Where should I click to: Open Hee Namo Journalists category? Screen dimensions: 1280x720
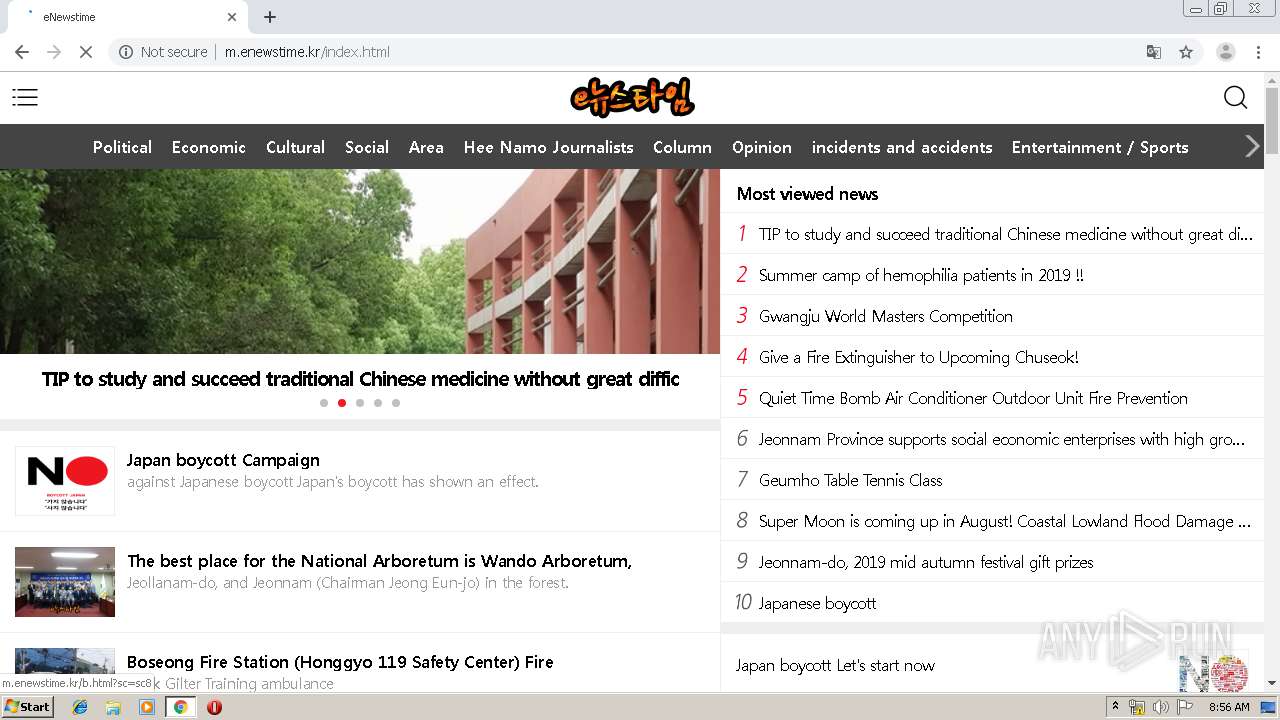(548, 147)
